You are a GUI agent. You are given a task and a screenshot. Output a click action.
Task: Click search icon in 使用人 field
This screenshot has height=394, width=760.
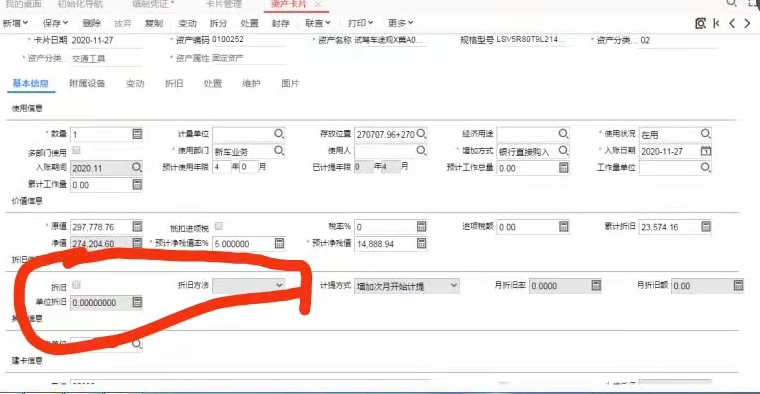click(x=421, y=151)
